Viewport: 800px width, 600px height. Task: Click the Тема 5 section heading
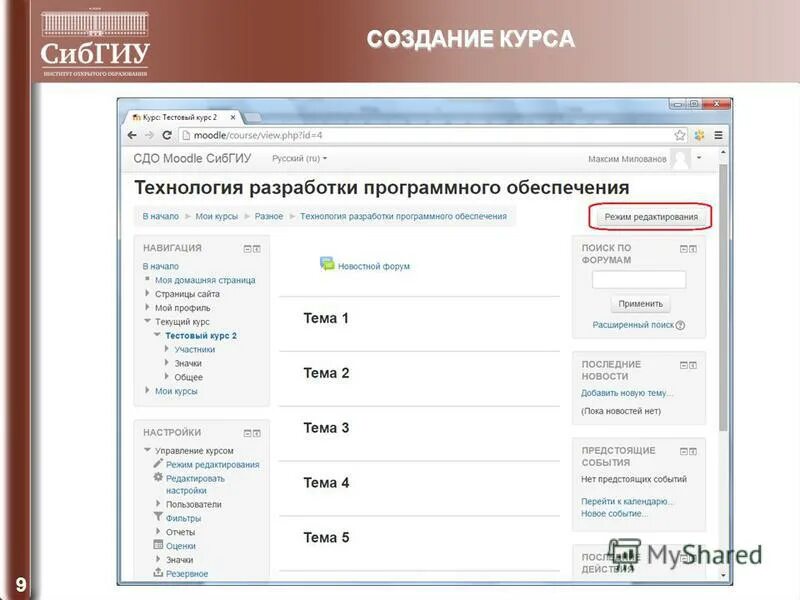coord(326,538)
